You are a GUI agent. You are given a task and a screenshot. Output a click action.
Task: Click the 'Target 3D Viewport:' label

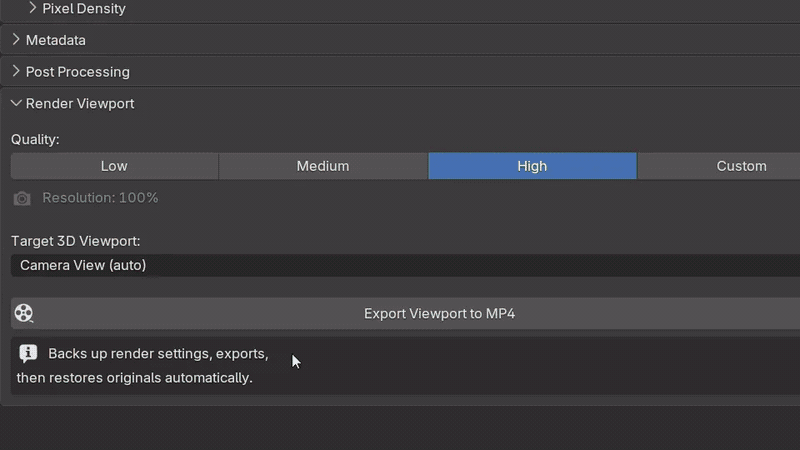click(x=76, y=241)
